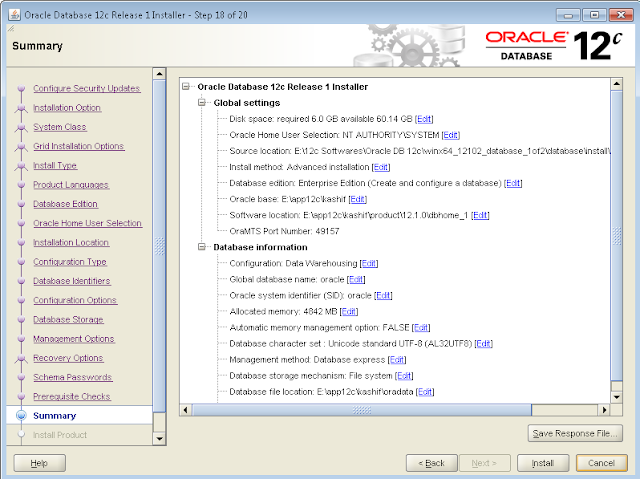Open the Database Storage step

(x=68, y=319)
